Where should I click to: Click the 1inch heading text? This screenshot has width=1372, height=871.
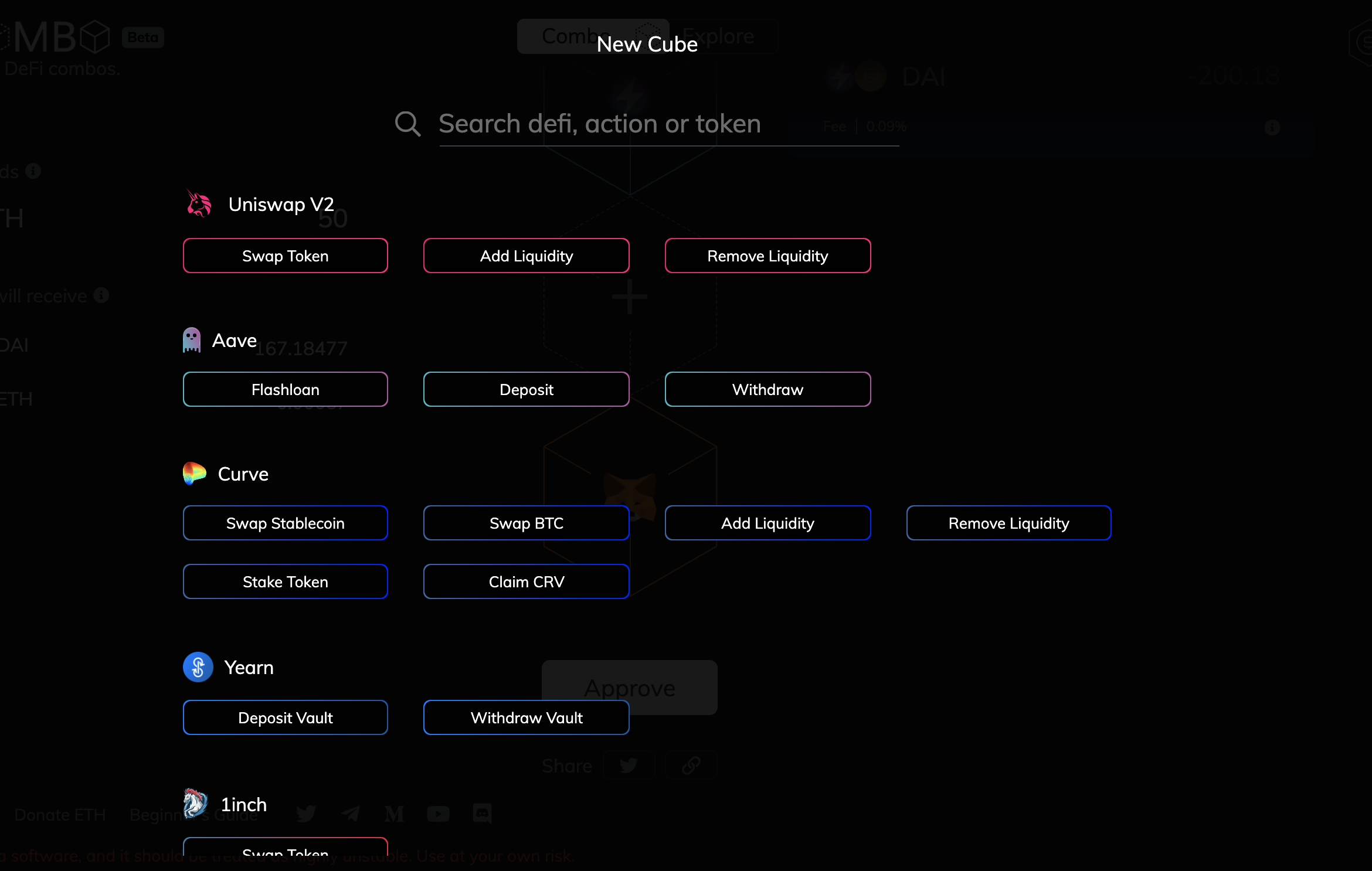tap(244, 805)
